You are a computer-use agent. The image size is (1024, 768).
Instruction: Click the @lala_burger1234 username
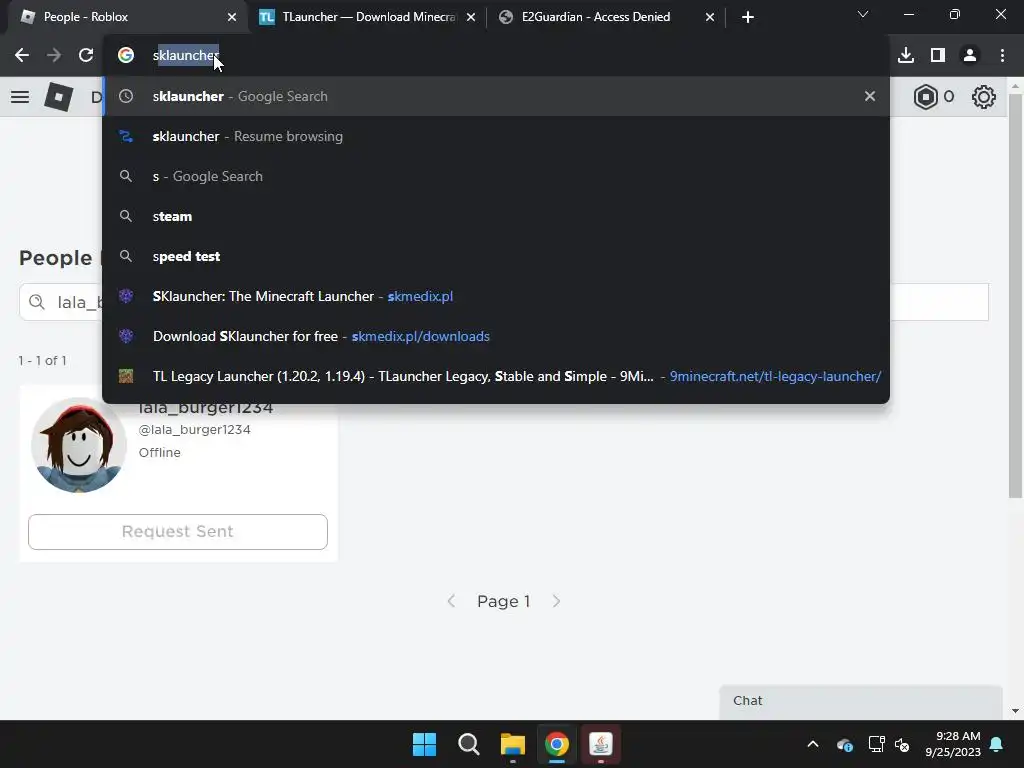tap(195, 430)
